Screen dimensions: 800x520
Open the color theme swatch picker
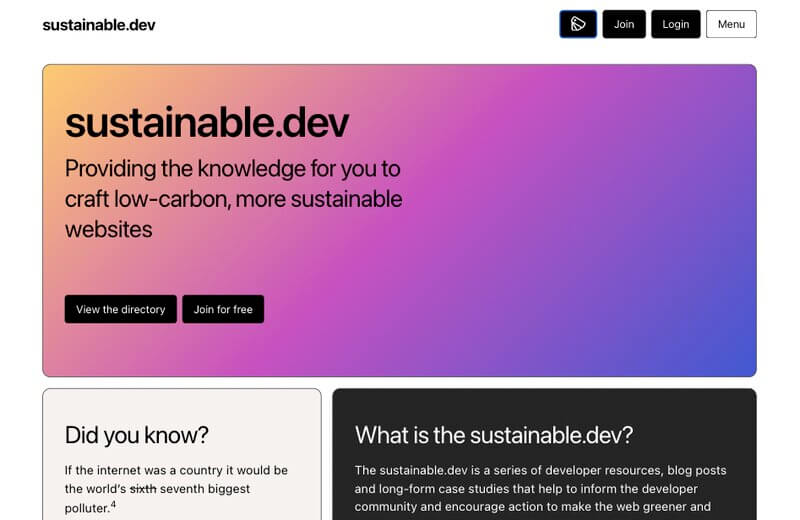[x=578, y=24]
